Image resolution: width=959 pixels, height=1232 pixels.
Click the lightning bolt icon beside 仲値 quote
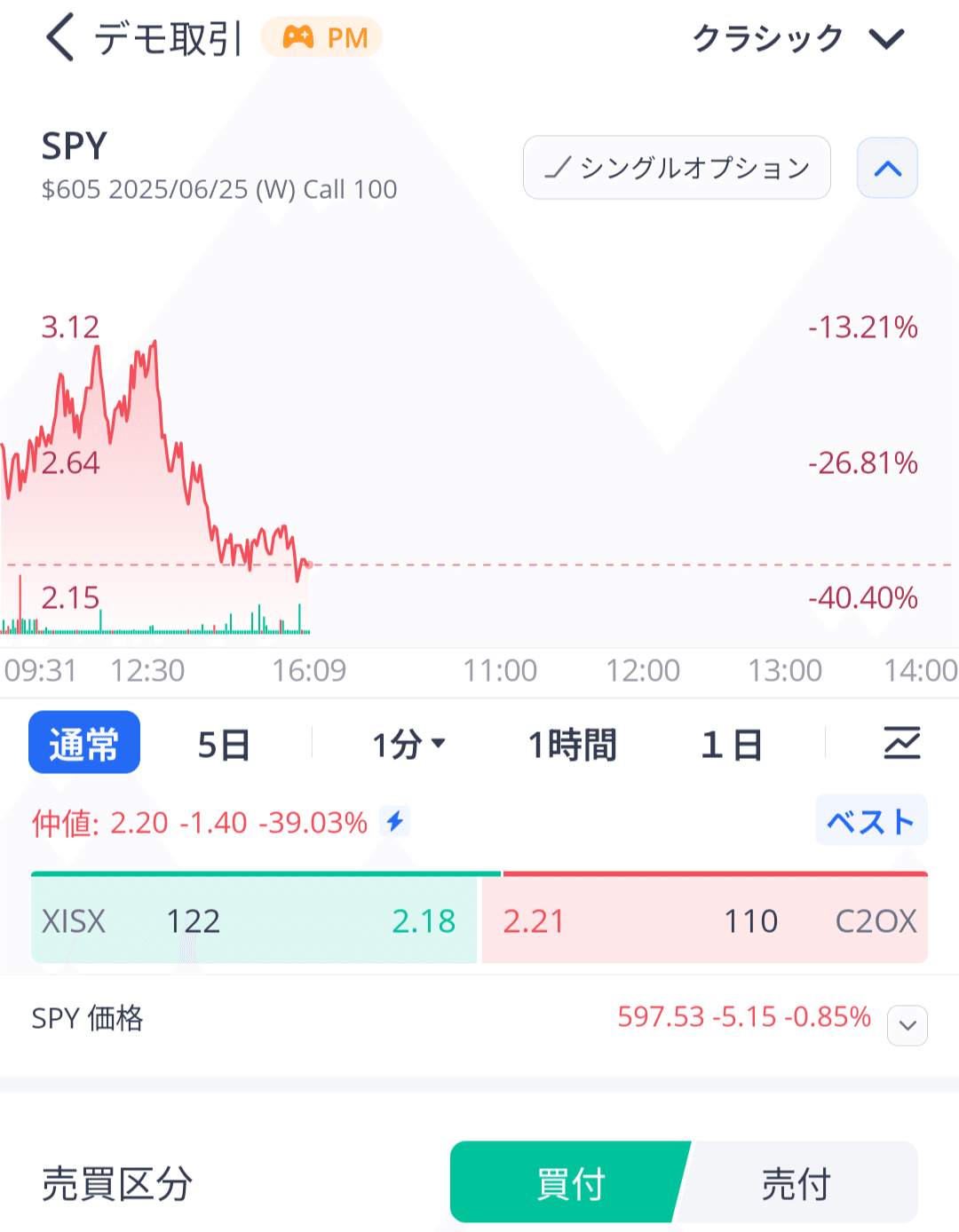(393, 822)
